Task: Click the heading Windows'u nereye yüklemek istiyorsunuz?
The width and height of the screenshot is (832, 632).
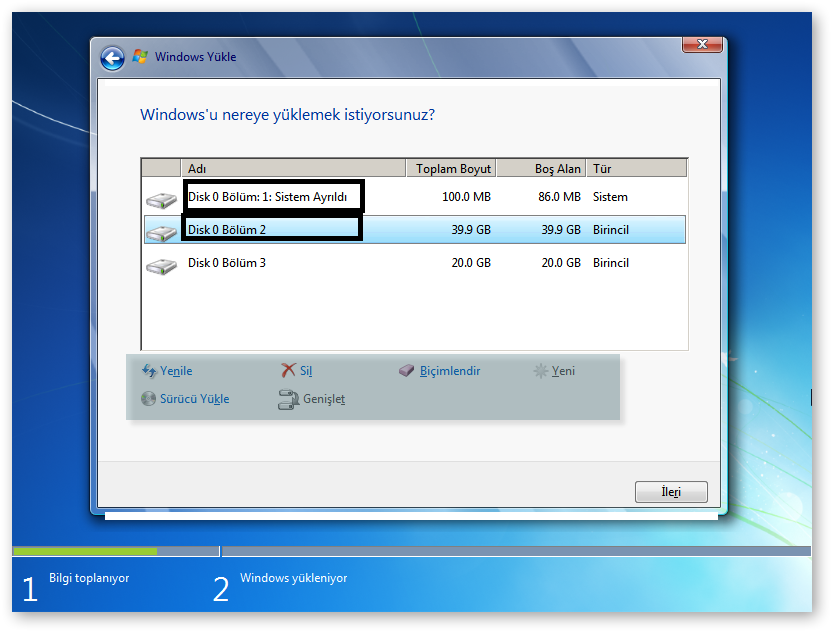Action: (288, 115)
